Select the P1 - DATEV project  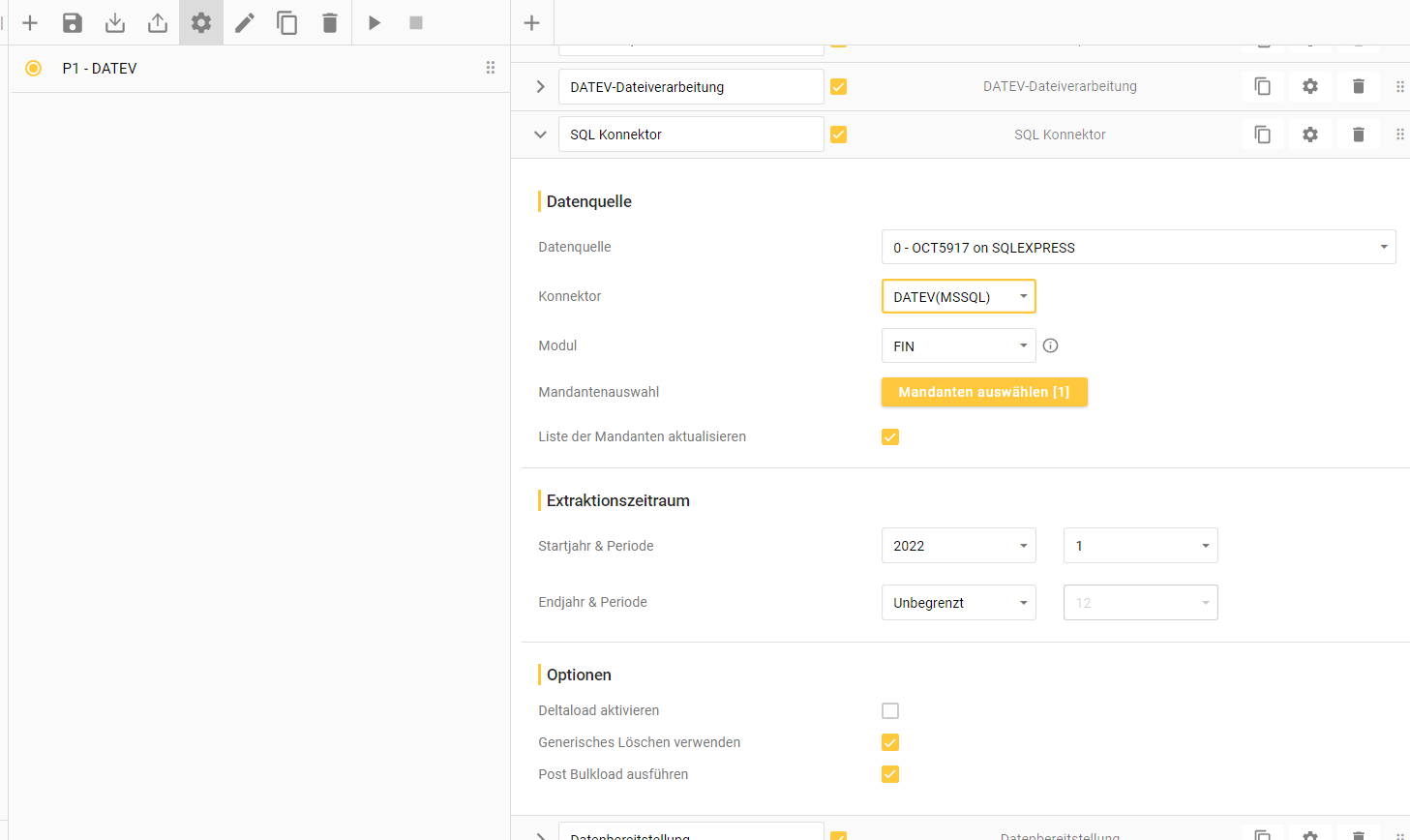click(100, 68)
